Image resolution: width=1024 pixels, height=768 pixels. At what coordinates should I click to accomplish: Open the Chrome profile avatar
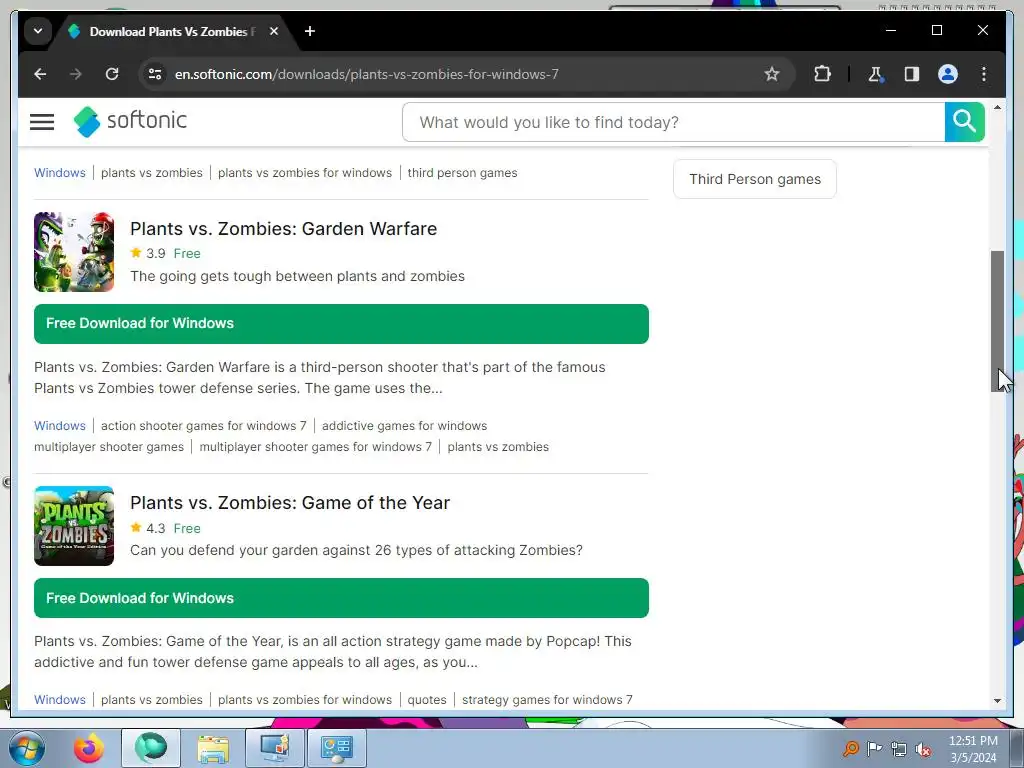pyautogui.click(x=948, y=74)
